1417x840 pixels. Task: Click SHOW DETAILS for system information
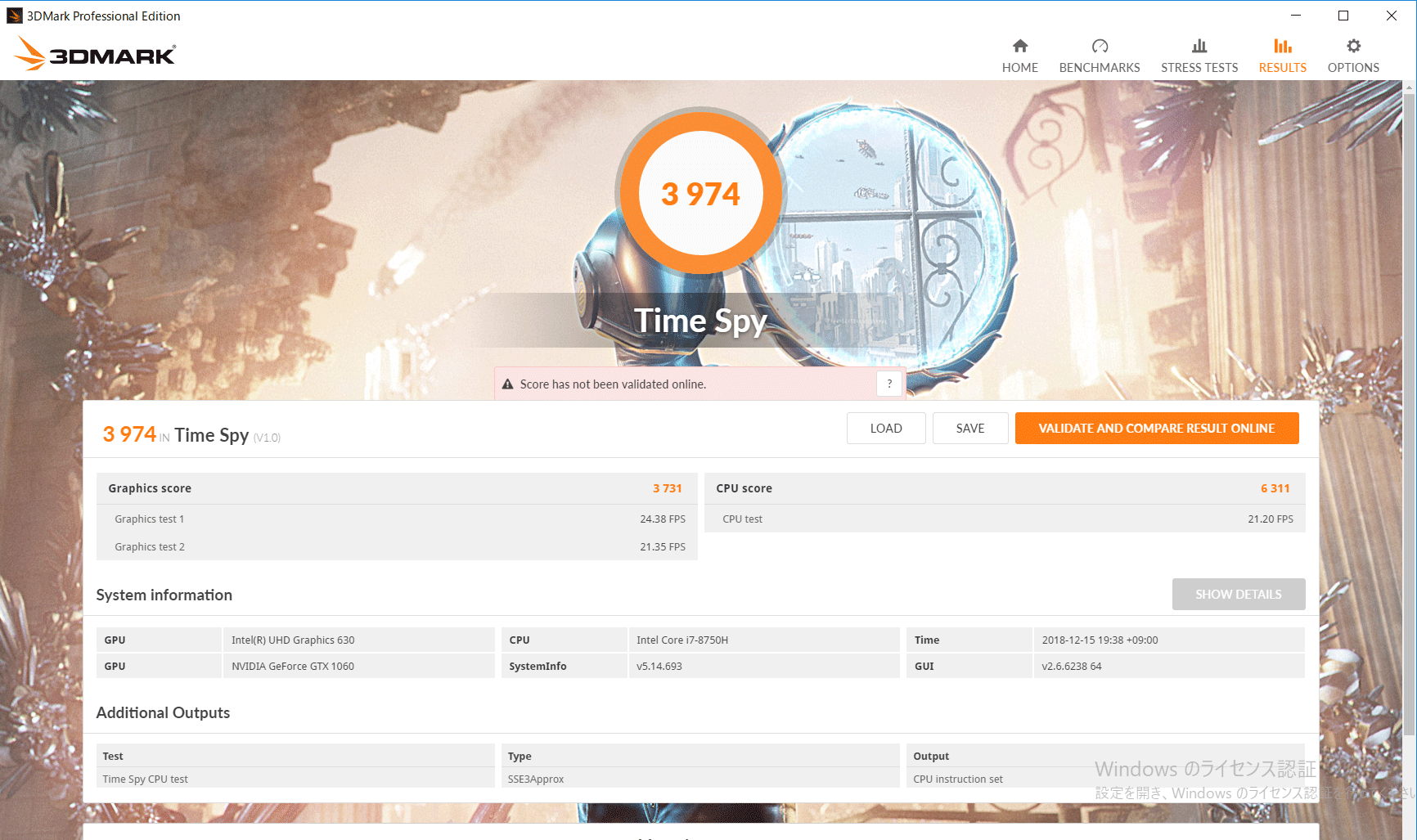pyautogui.click(x=1239, y=595)
